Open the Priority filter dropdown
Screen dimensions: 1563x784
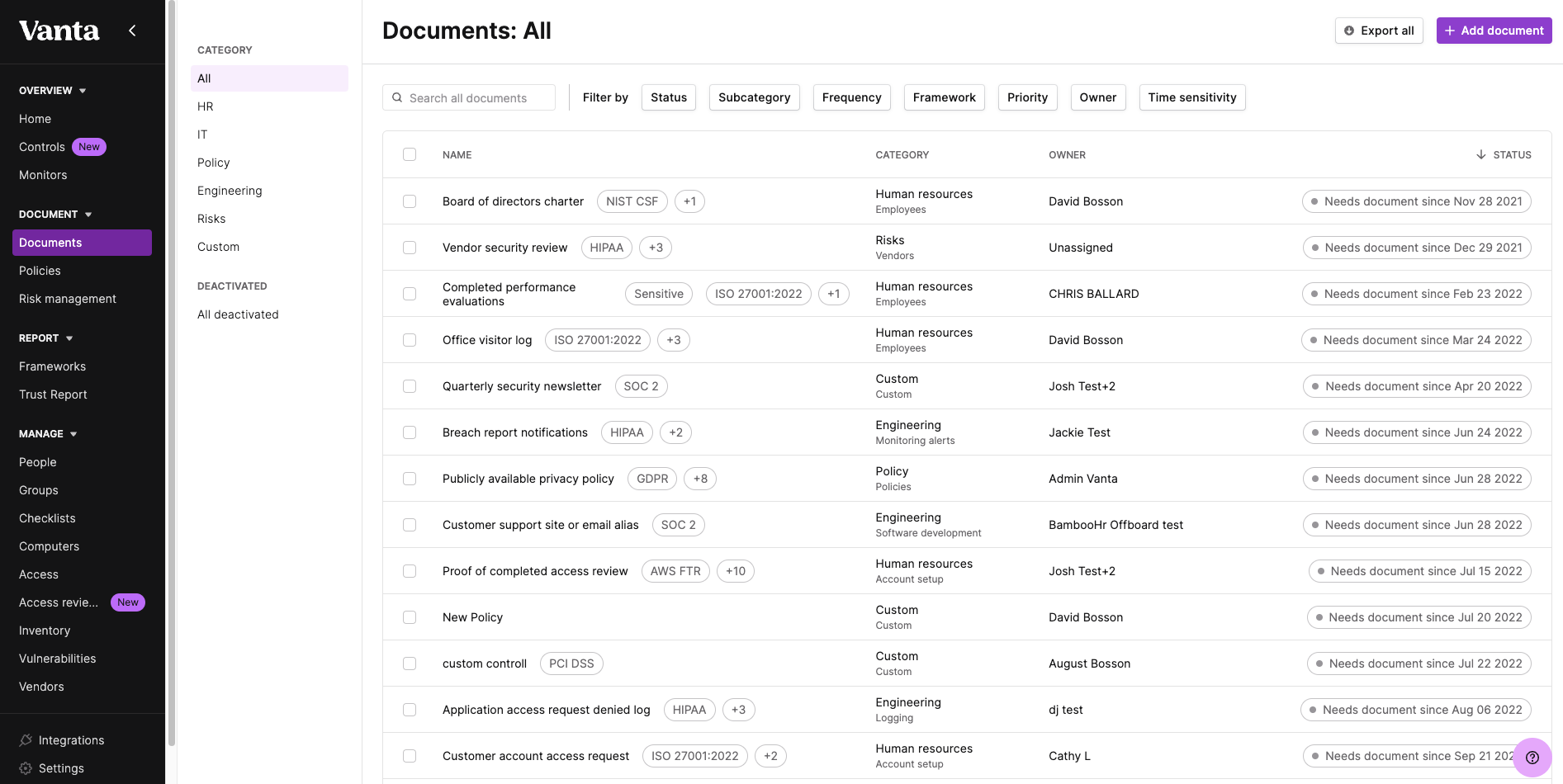coord(1027,97)
